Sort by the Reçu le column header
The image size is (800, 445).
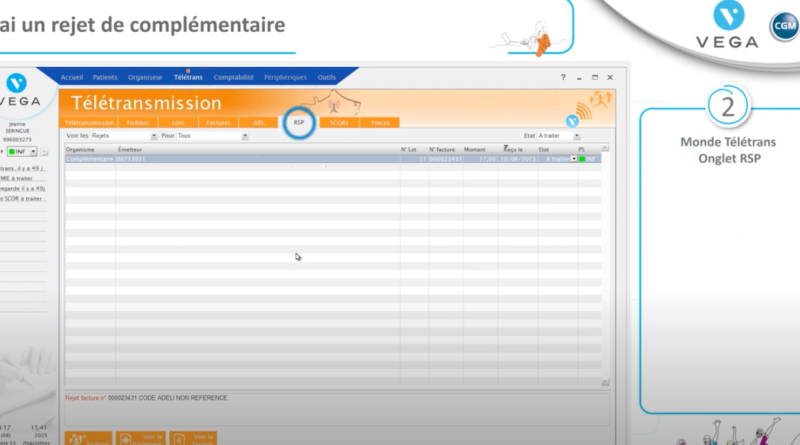(513, 150)
